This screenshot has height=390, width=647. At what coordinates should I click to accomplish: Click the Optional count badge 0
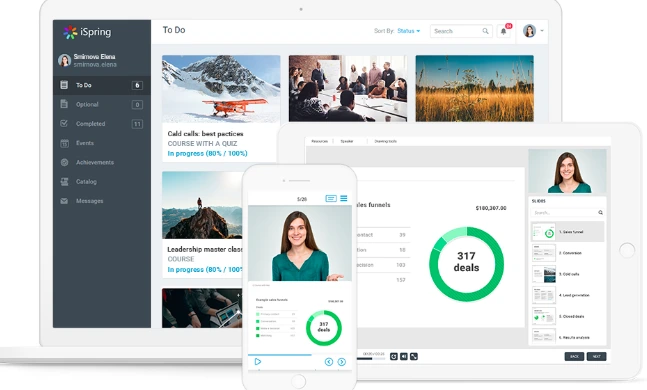pyautogui.click(x=137, y=104)
